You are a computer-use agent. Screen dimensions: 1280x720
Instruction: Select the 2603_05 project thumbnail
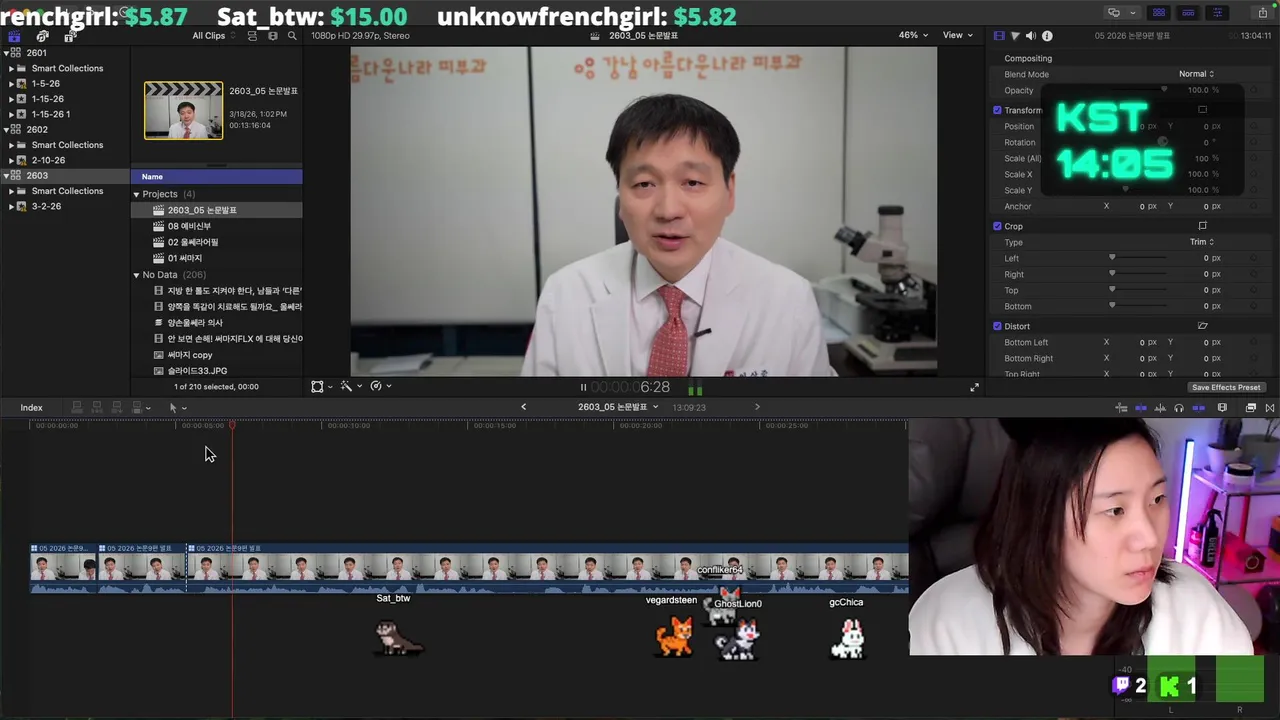[184, 110]
